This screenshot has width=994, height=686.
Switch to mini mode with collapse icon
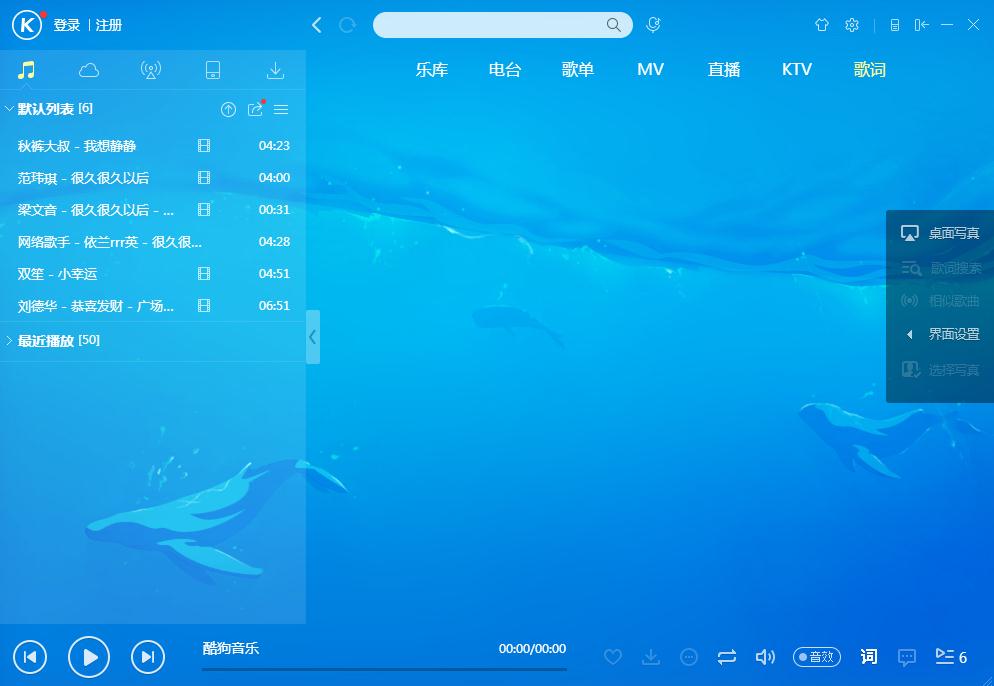pos(922,25)
